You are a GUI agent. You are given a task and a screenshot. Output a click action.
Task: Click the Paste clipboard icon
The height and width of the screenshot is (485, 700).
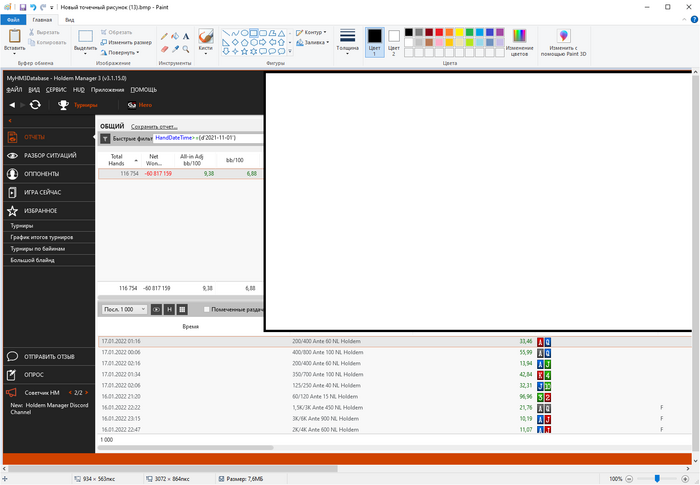pos(15,36)
